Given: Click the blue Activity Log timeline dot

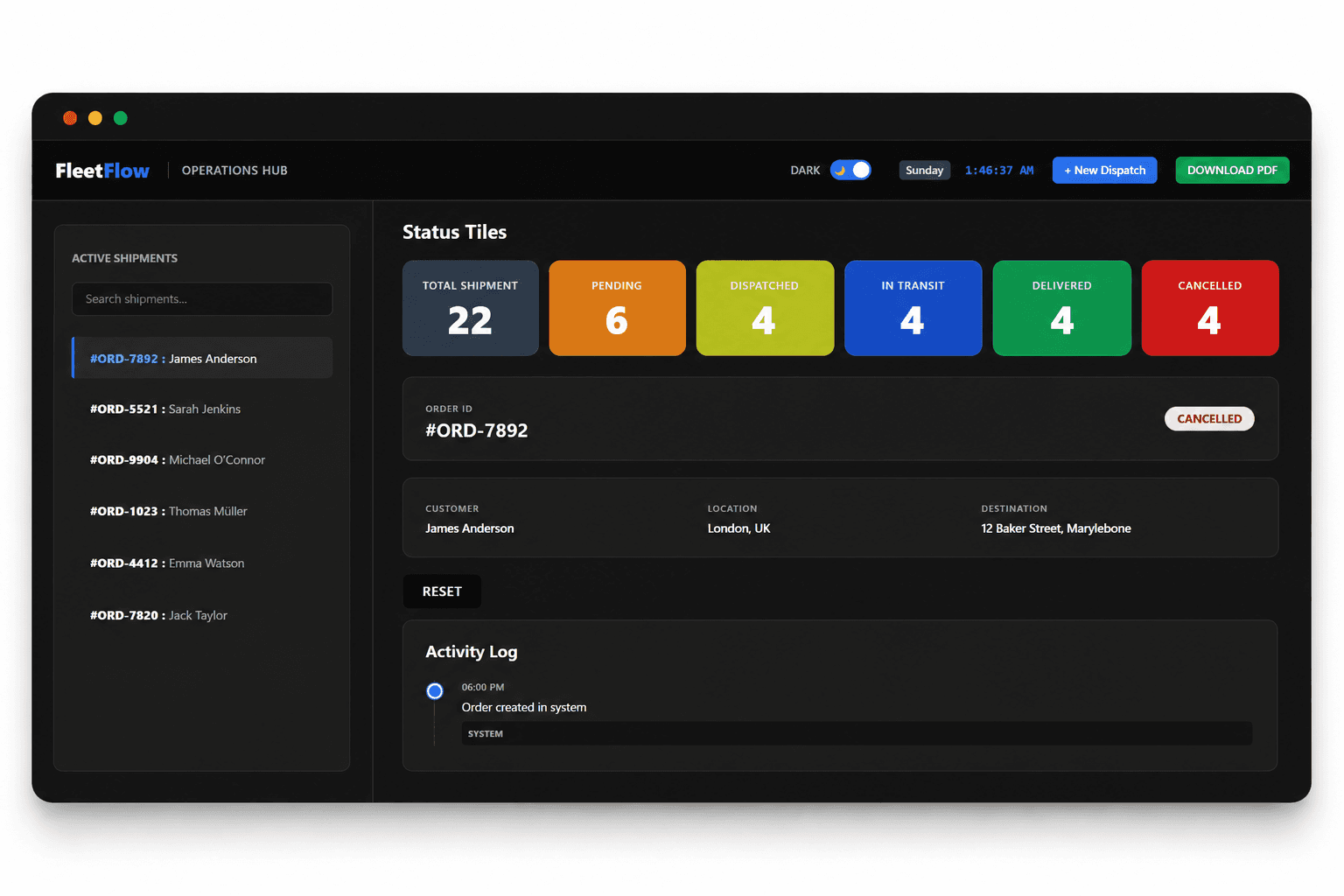Looking at the screenshot, I should [x=435, y=691].
